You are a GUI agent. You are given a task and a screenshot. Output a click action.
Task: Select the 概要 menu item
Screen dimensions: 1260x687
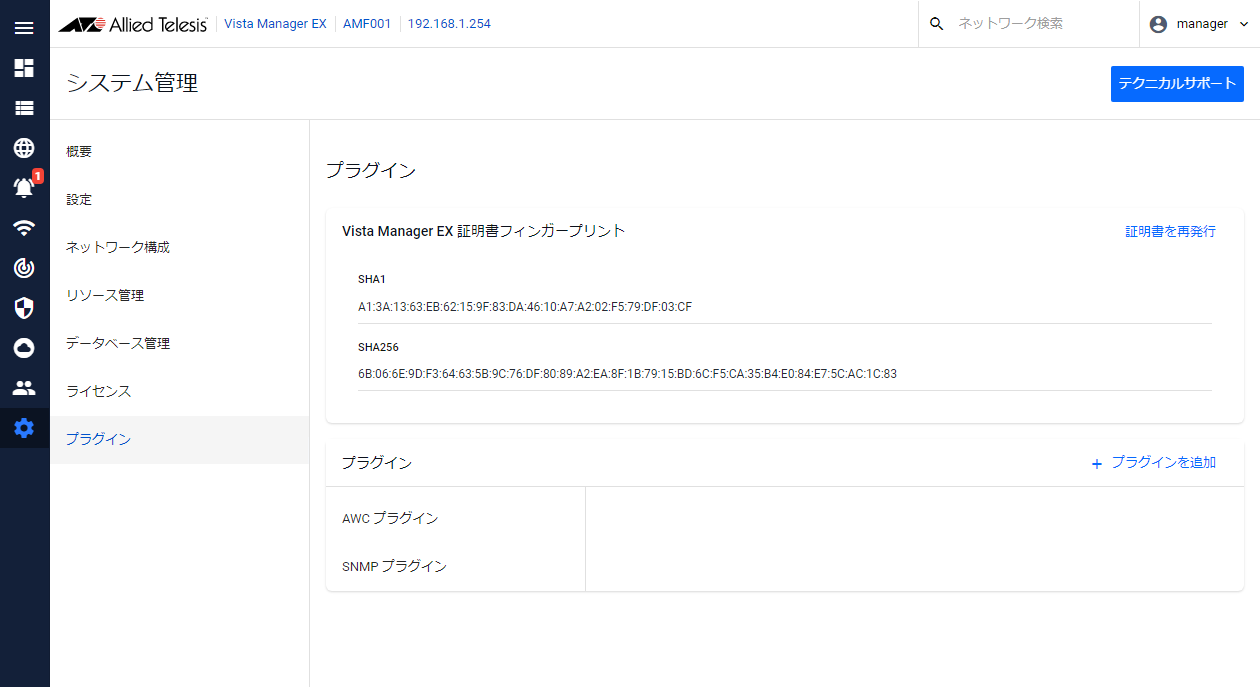tap(79, 152)
